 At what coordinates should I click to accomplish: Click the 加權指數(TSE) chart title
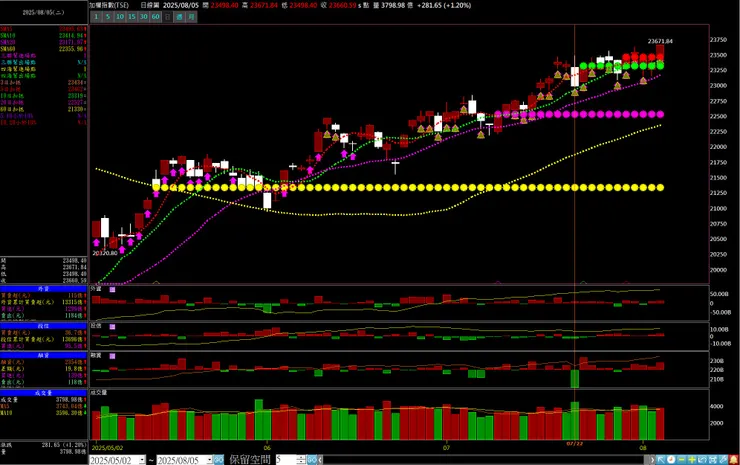109,5
